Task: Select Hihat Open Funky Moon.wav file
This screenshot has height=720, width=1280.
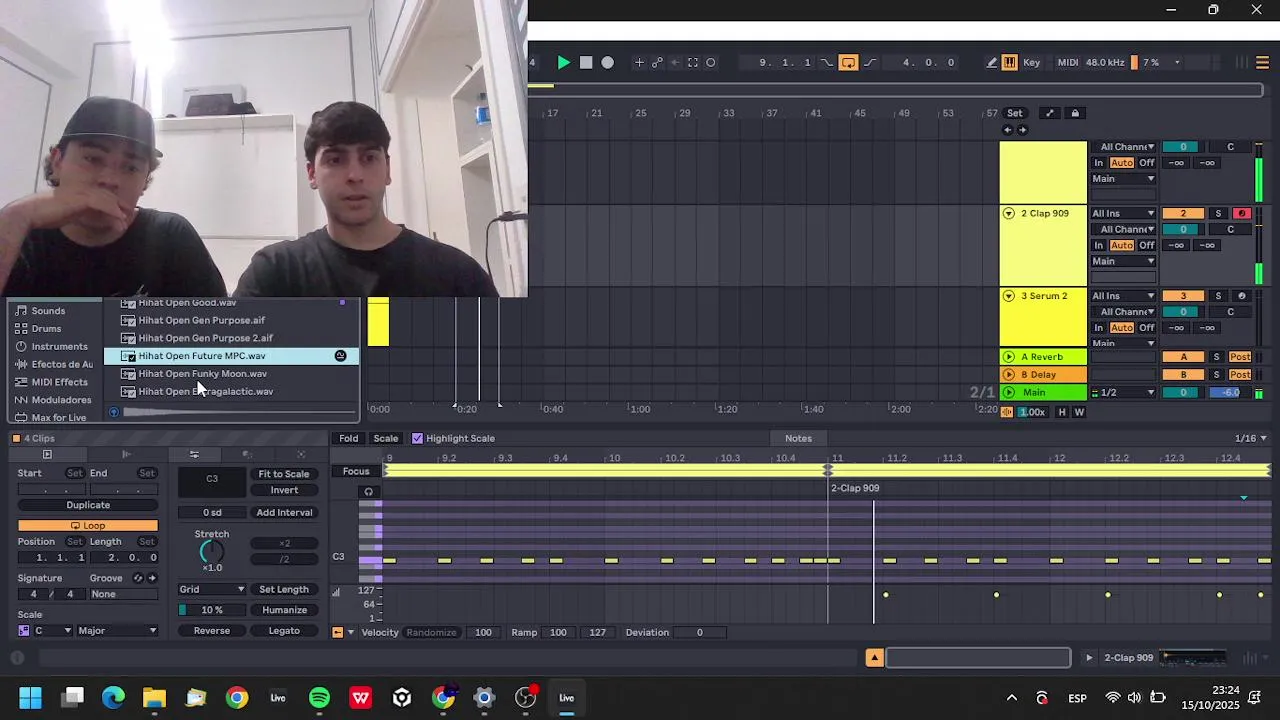Action: pos(202,374)
